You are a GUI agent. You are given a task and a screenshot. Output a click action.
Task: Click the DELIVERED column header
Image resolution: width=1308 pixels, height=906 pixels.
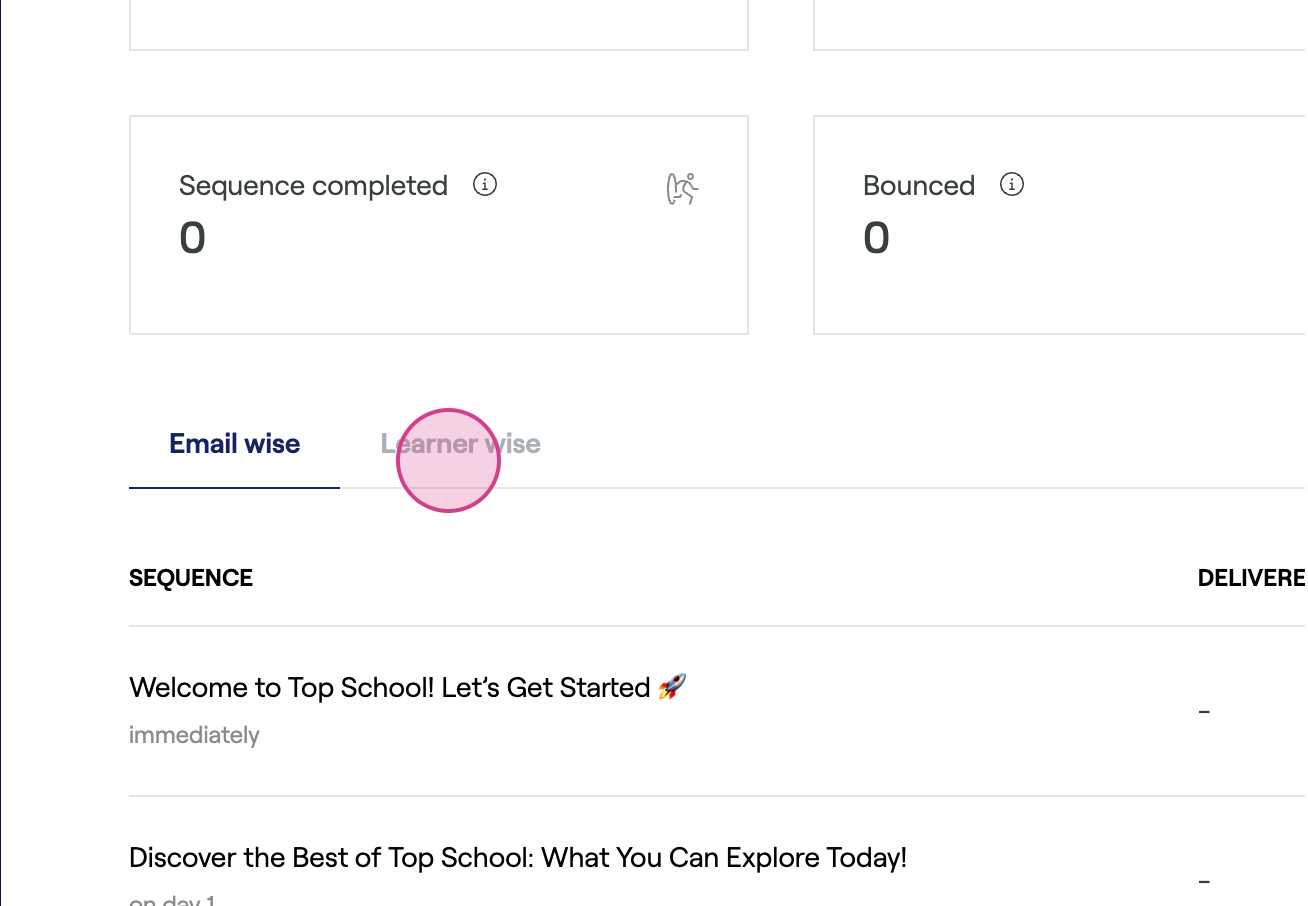[x=1252, y=578]
